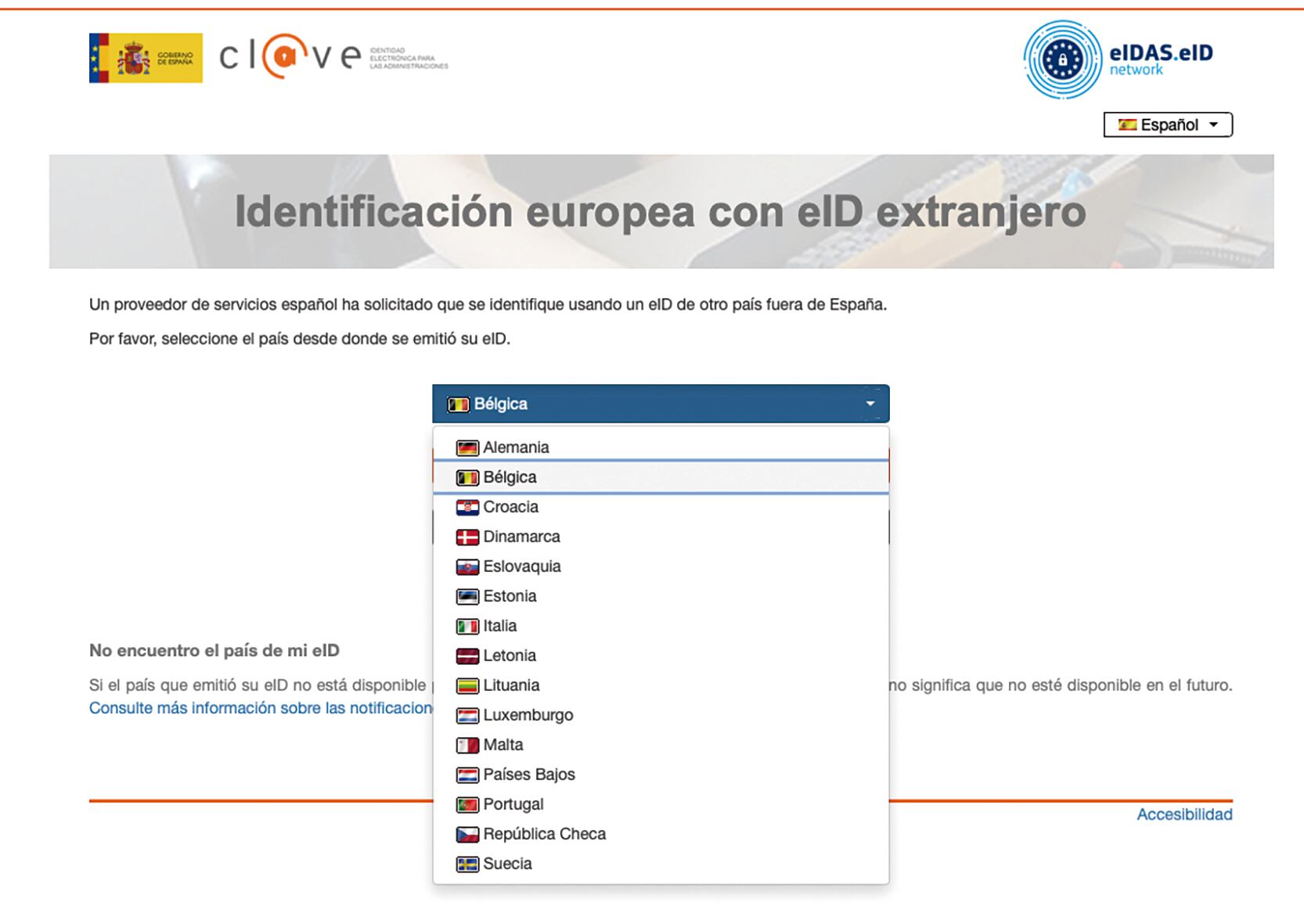Select Portugal option
Image resolution: width=1304 pixels, height=924 pixels.
tap(661, 804)
